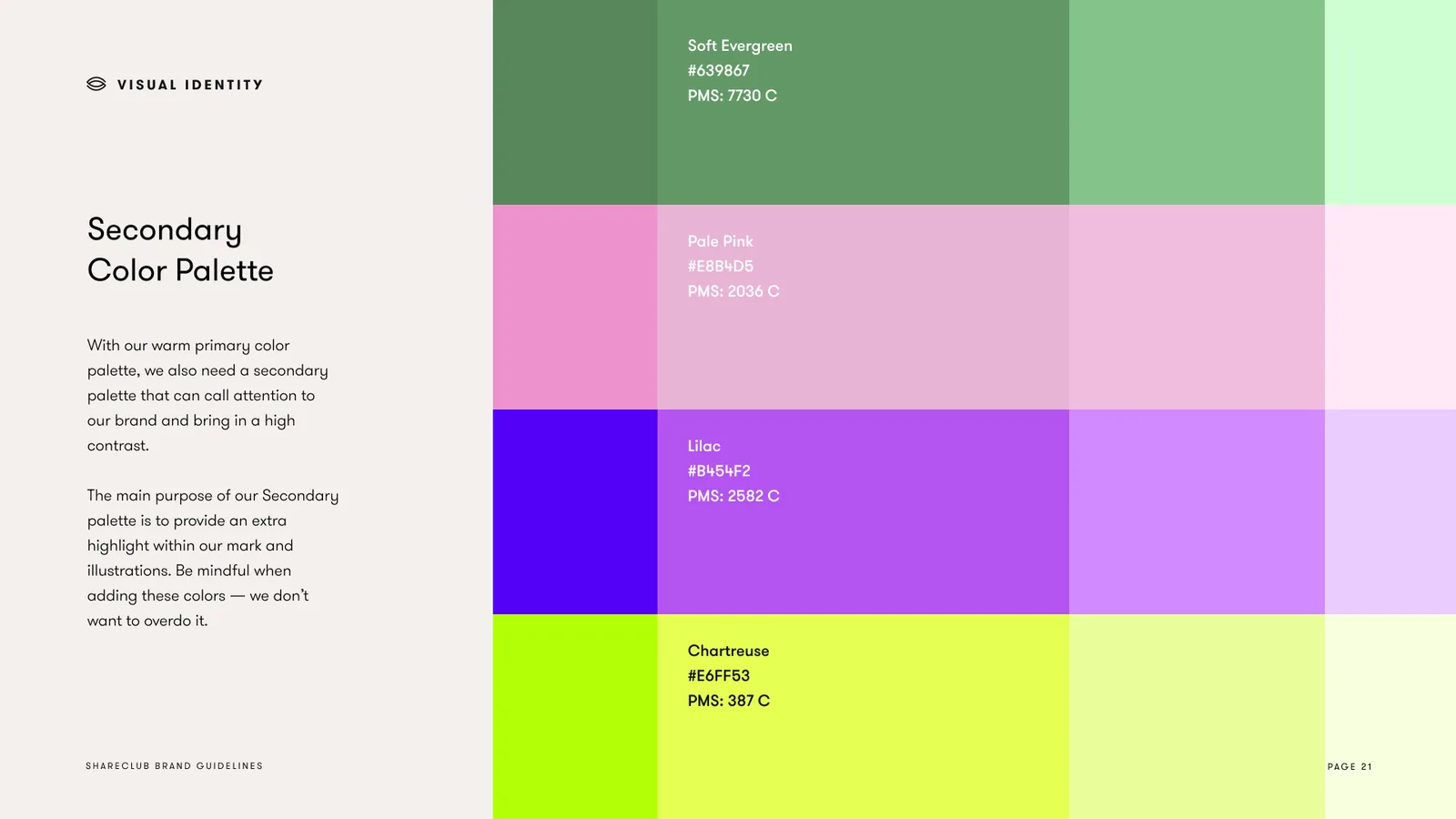Pick the lighter Lilac tint swatch
1456x819 pixels.
pos(1197,511)
